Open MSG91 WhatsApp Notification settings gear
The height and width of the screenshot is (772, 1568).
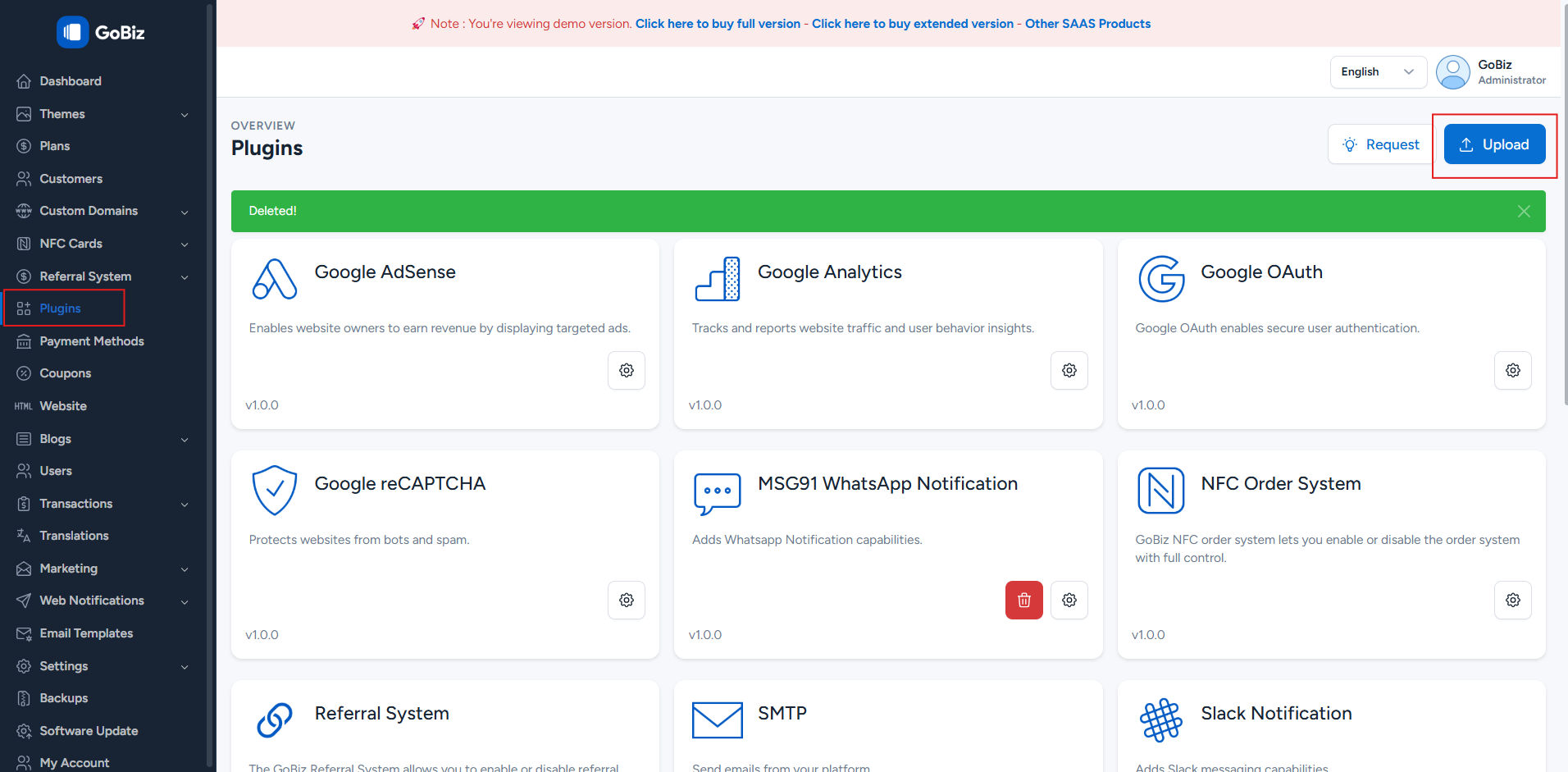(x=1069, y=601)
